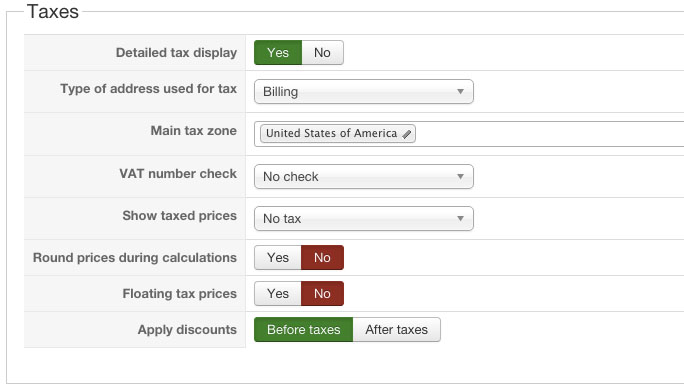
Task: Enable Round prices during calculations Yes
Action: (x=278, y=257)
